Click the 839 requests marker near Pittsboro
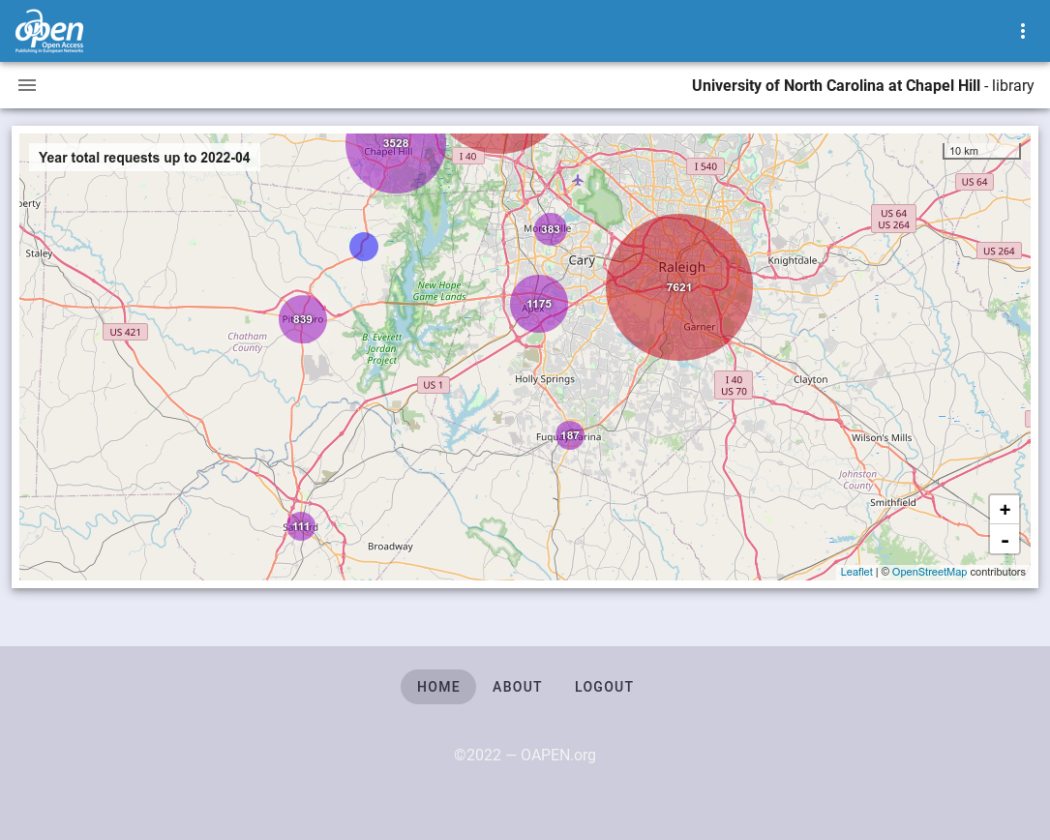 tap(302, 319)
